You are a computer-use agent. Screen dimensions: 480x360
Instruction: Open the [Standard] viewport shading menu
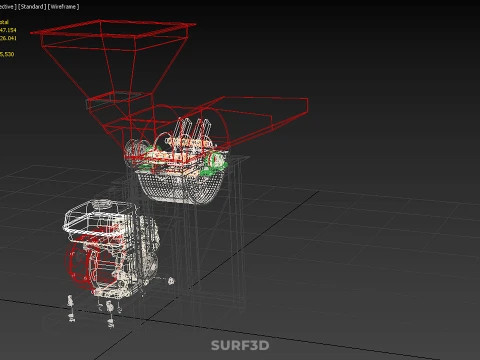[x=32, y=7]
